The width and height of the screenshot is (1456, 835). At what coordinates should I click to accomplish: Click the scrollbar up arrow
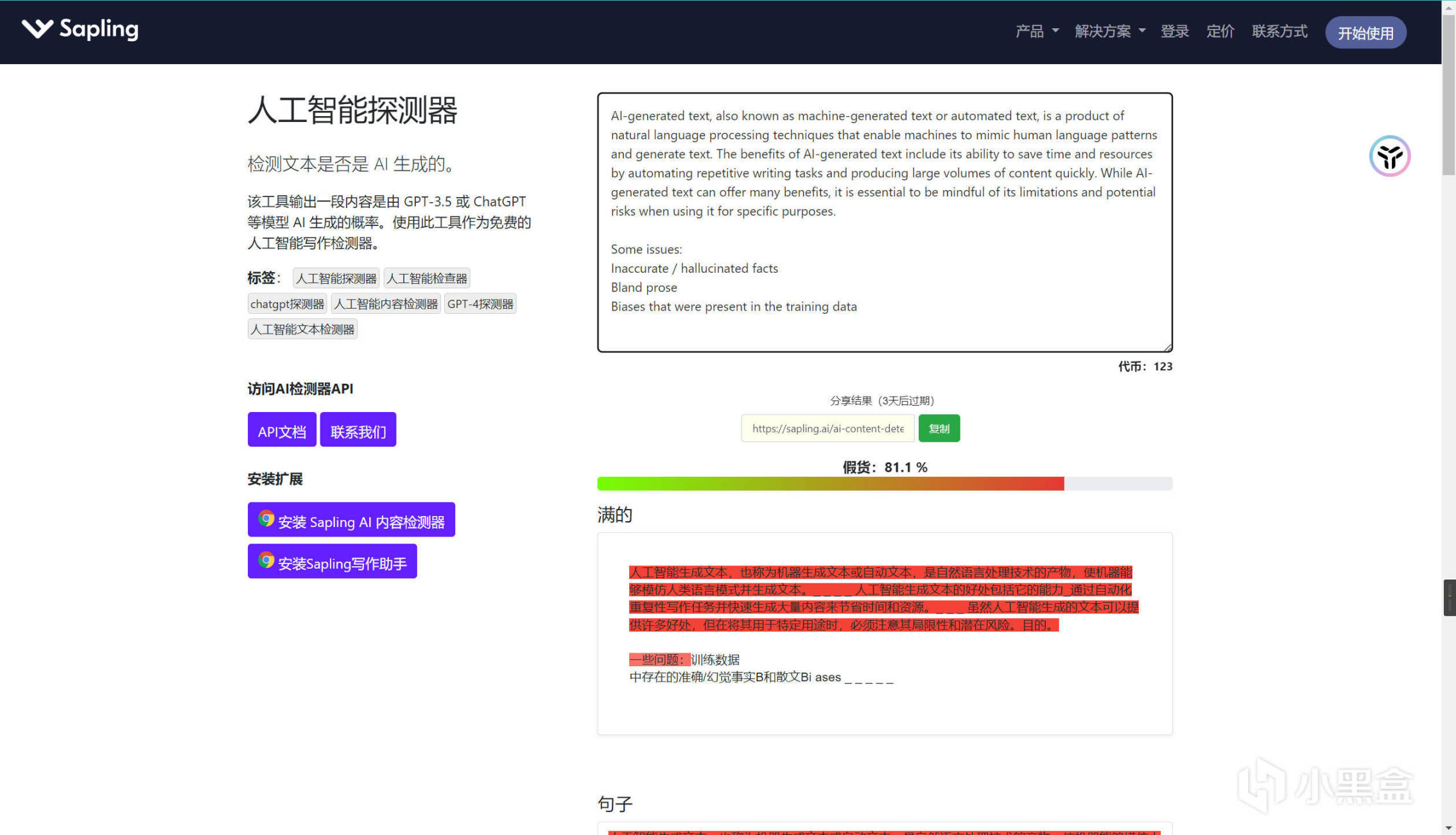coord(1449,7)
